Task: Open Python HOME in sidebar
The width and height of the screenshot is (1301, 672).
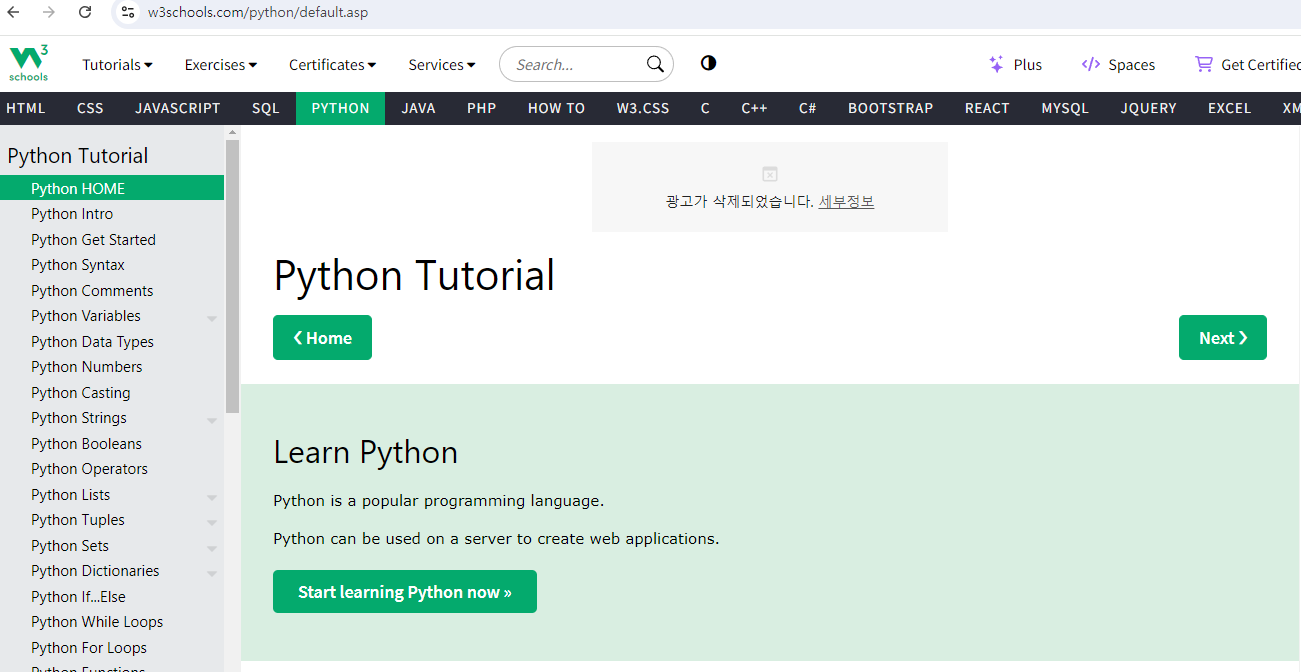Action: pyautogui.click(x=112, y=188)
